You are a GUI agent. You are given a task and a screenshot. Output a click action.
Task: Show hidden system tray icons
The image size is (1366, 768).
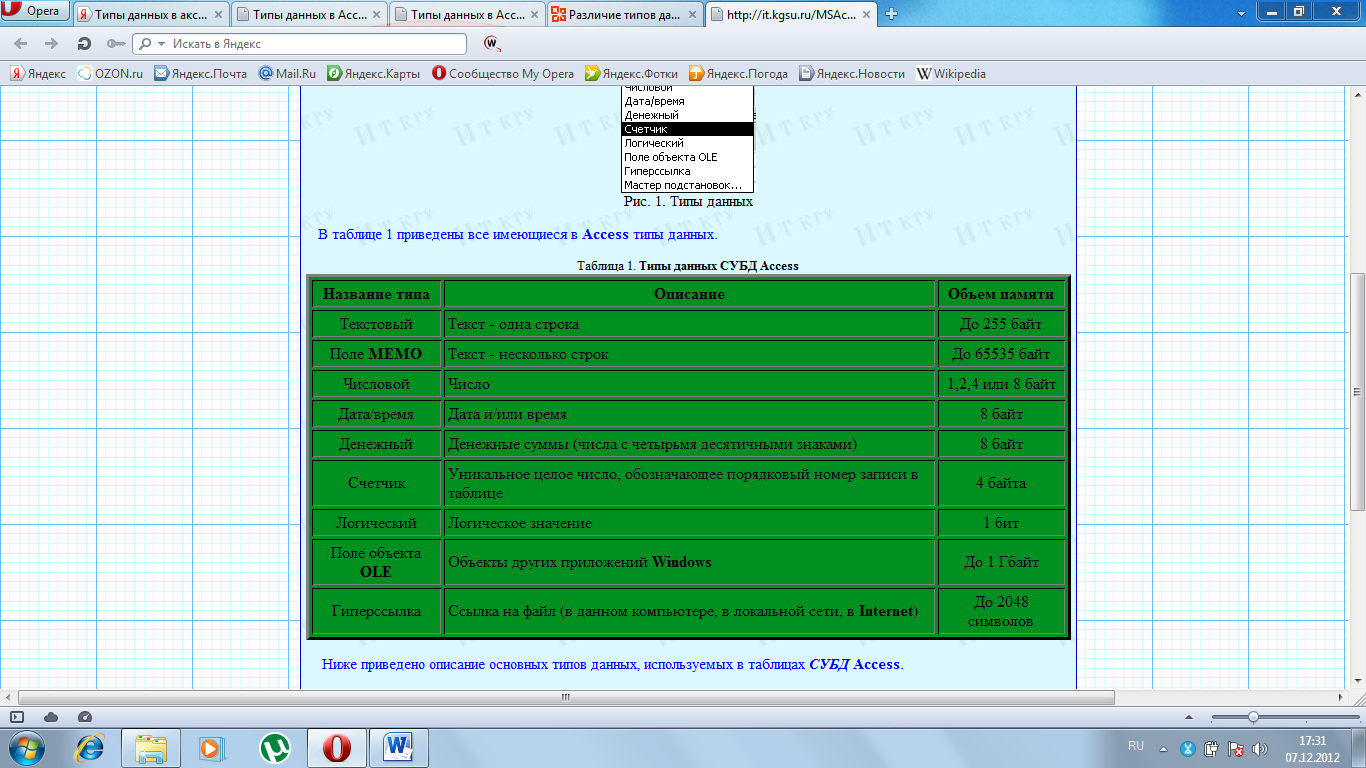pos(1162,748)
